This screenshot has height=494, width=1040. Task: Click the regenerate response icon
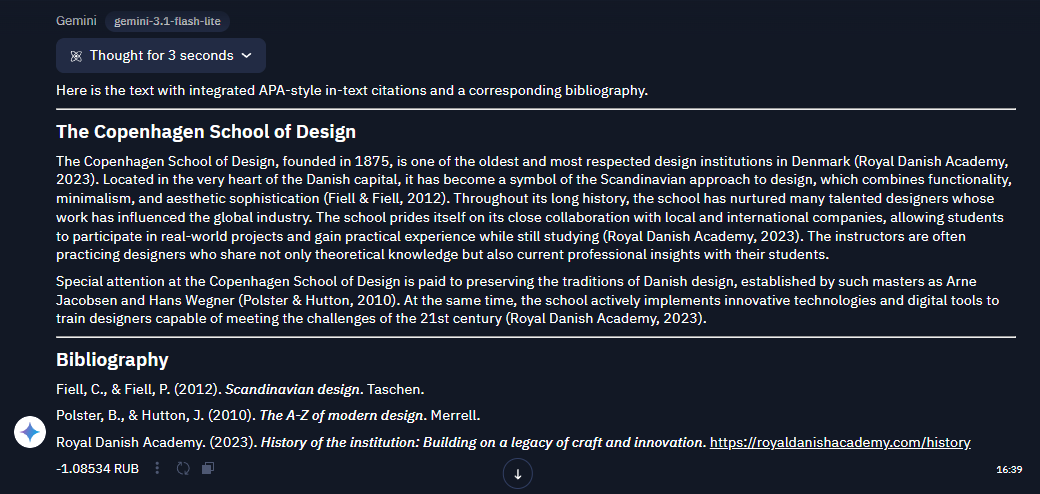tap(183, 468)
